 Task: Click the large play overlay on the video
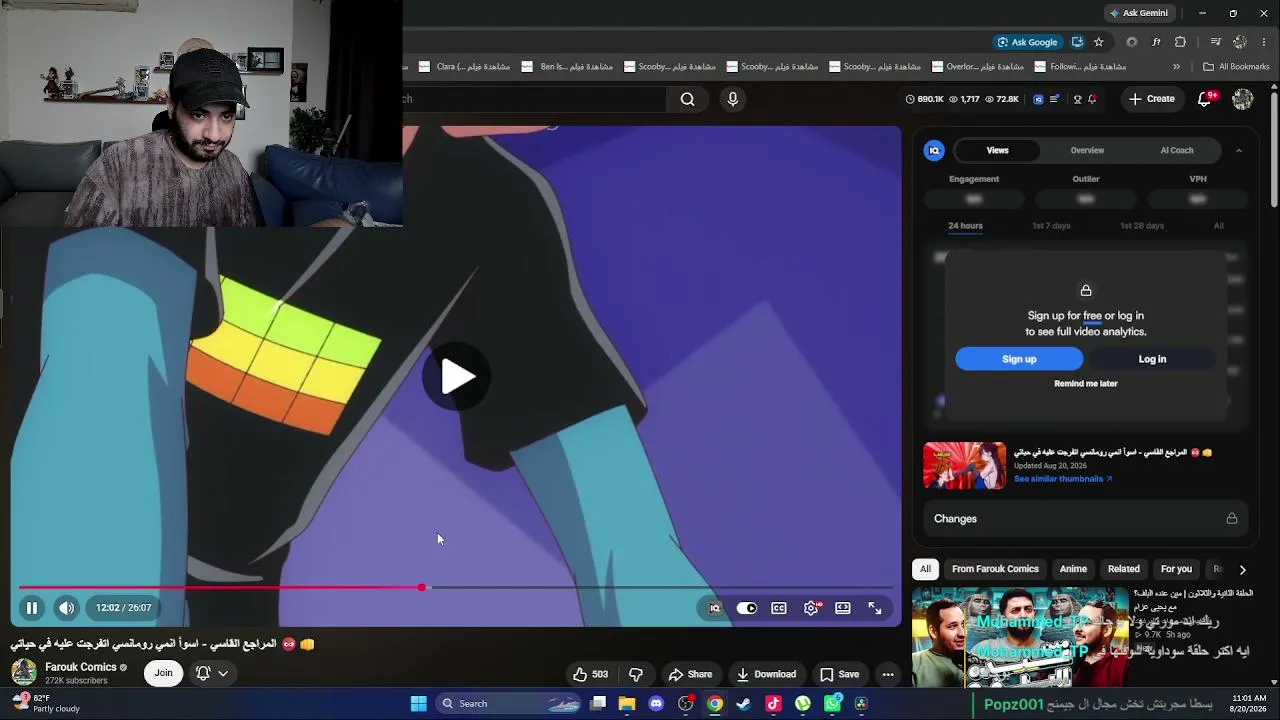pyautogui.click(x=458, y=377)
